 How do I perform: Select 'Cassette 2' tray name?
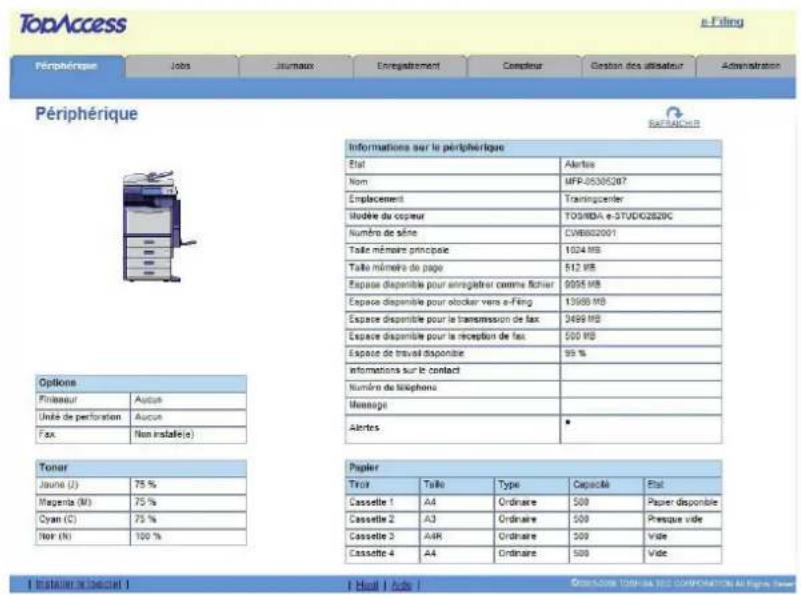371,519
